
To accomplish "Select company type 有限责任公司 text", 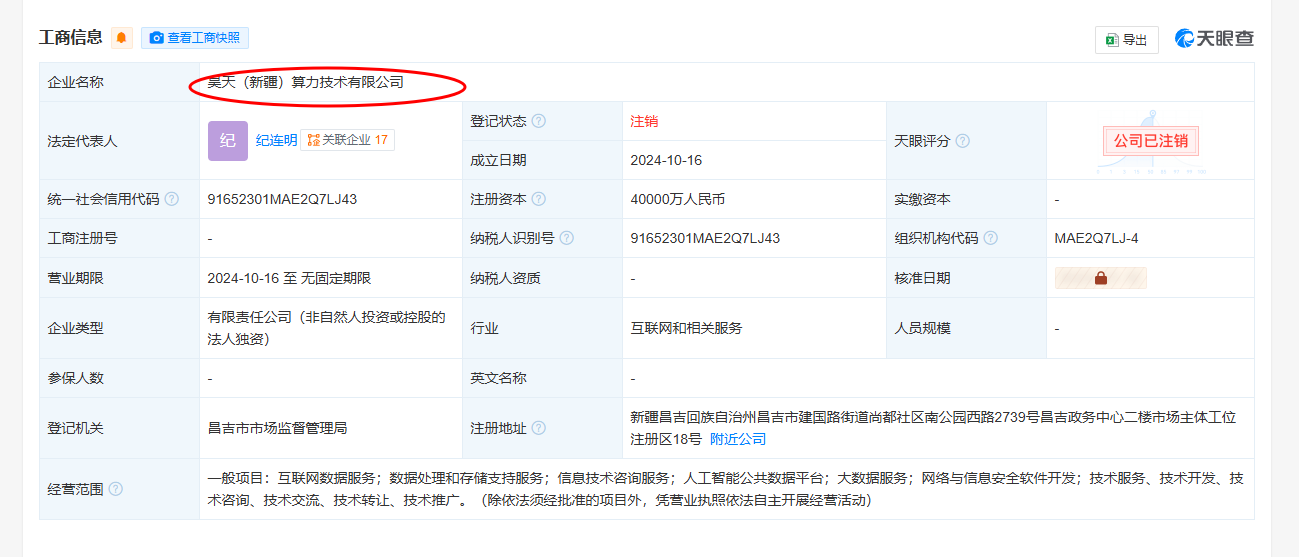I will pyautogui.click(x=326, y=328).
